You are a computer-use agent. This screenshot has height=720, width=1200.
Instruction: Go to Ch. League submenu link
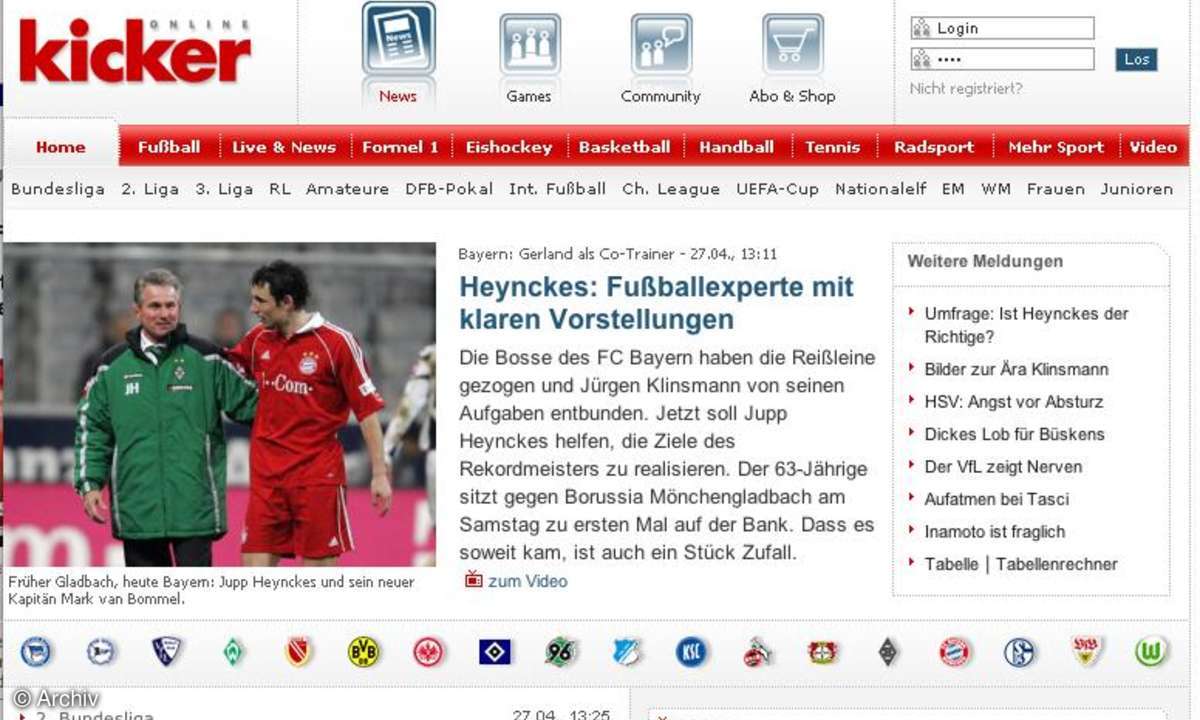[x=671, y=189]
